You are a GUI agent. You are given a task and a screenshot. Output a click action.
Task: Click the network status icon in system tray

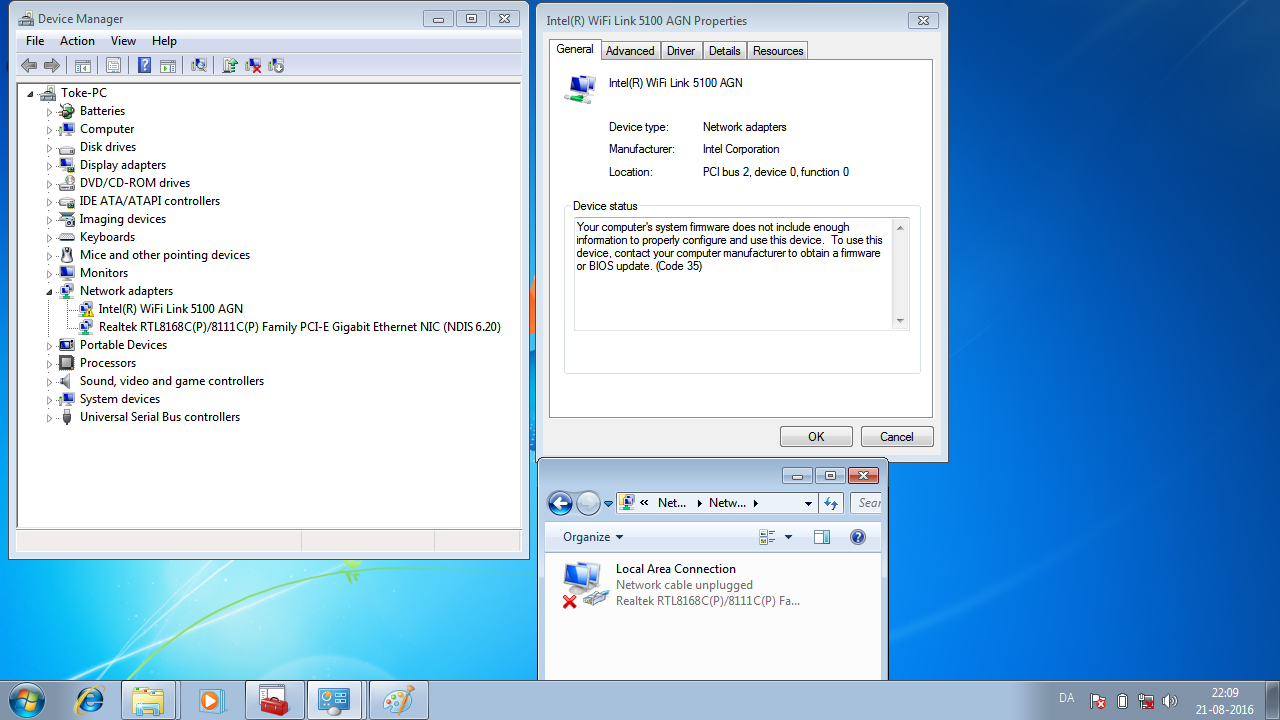click(1146, 701)
